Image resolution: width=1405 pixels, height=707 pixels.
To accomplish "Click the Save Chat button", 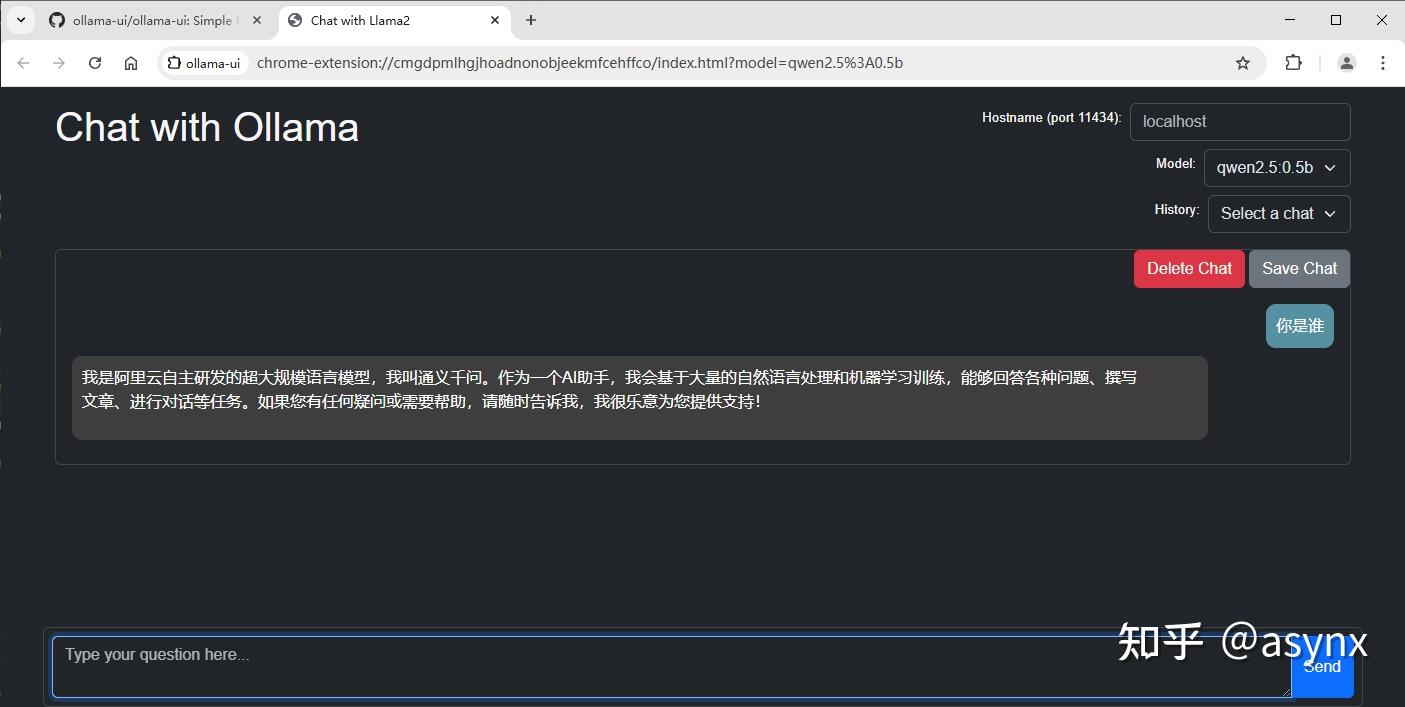I will [1299, 268].
